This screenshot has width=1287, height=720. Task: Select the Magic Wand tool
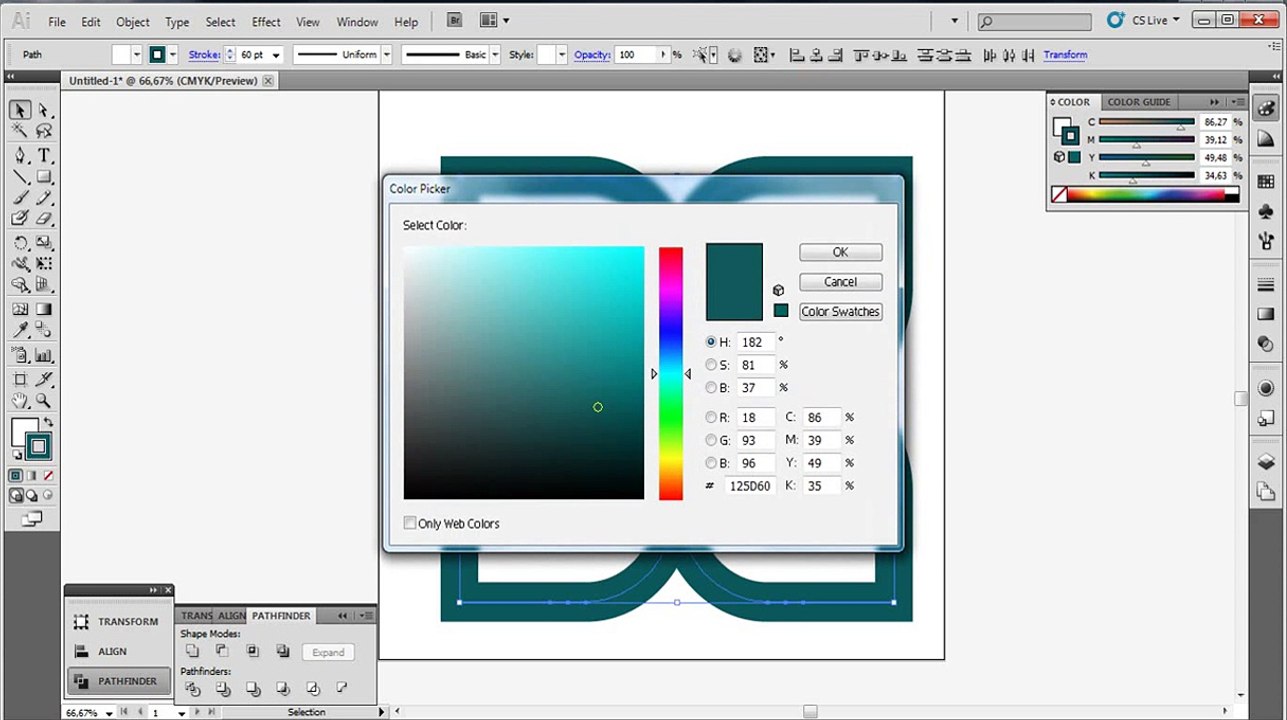click(x=20, y=131)
